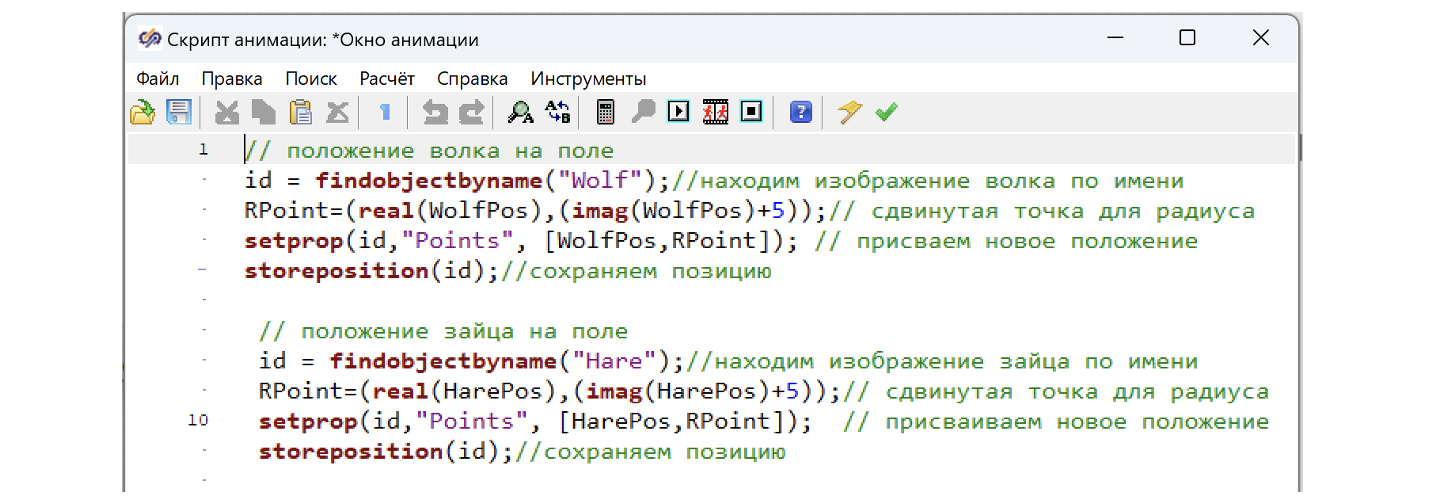Open the Справка menu
This screenshot has height=504, width=1436.
coord(473,79)
